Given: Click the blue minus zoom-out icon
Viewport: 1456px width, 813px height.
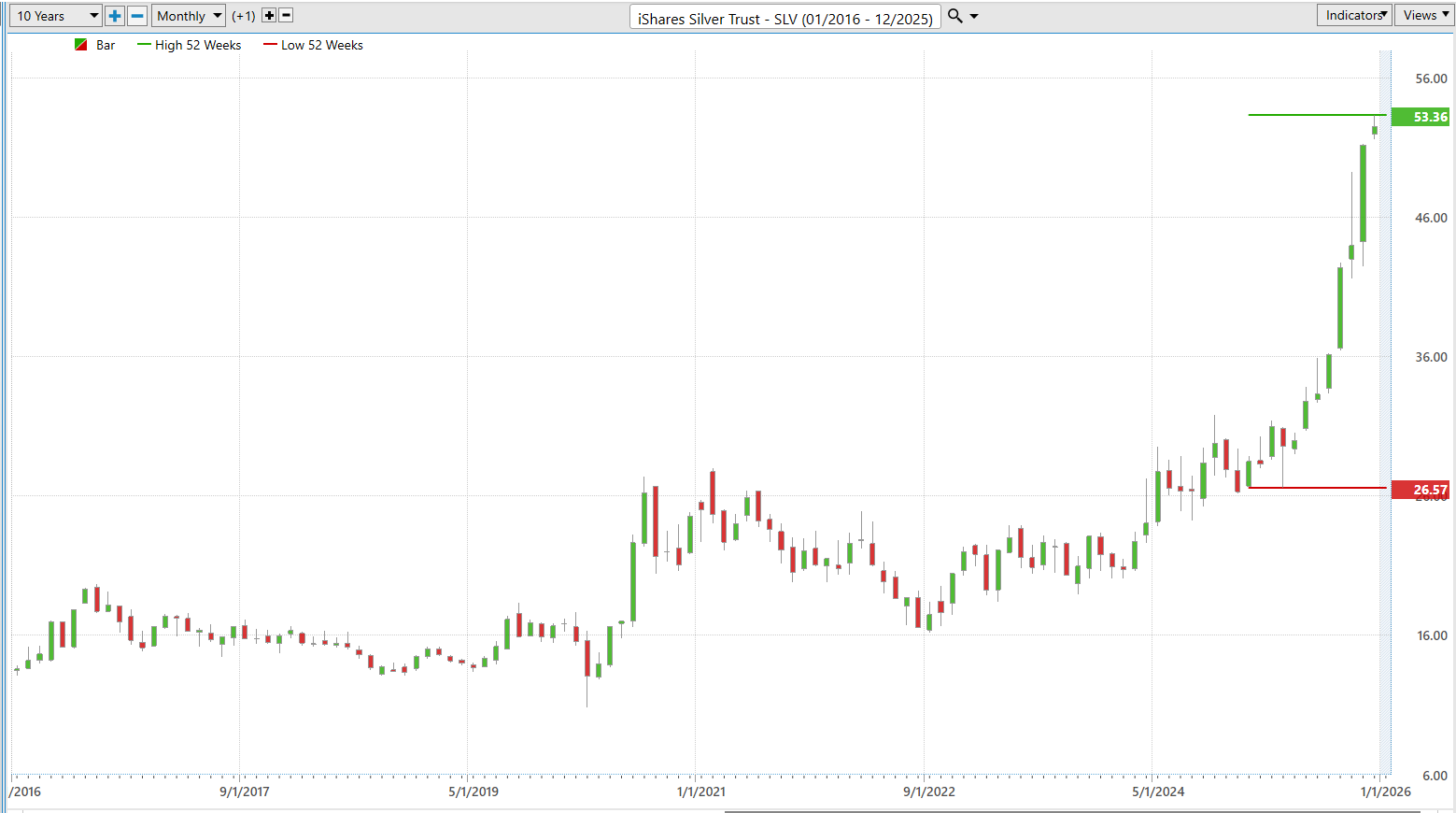Looking at the screenshot, I should tap(137, 16).
